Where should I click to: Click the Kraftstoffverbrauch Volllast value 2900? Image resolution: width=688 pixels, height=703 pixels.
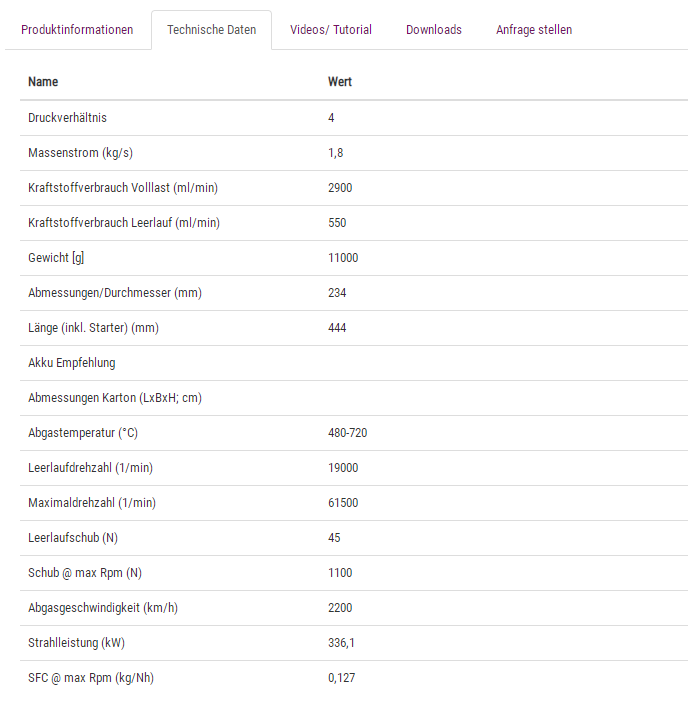[340, 188]
